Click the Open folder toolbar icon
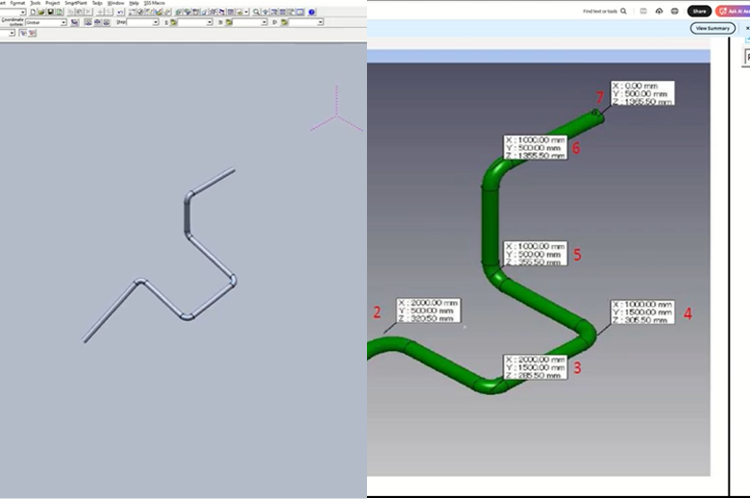This screenshot has width=750, height=499. coord(40,12)
